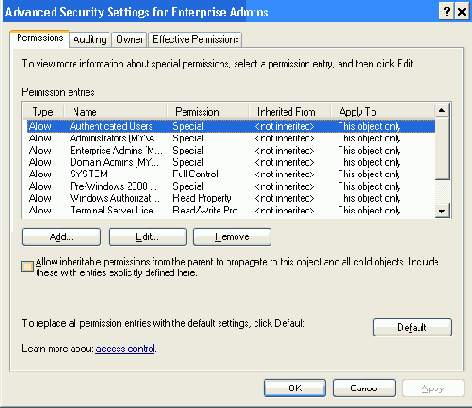Sort entries by Name column header
Screen dimensions: 472x408
pos(115,112)
